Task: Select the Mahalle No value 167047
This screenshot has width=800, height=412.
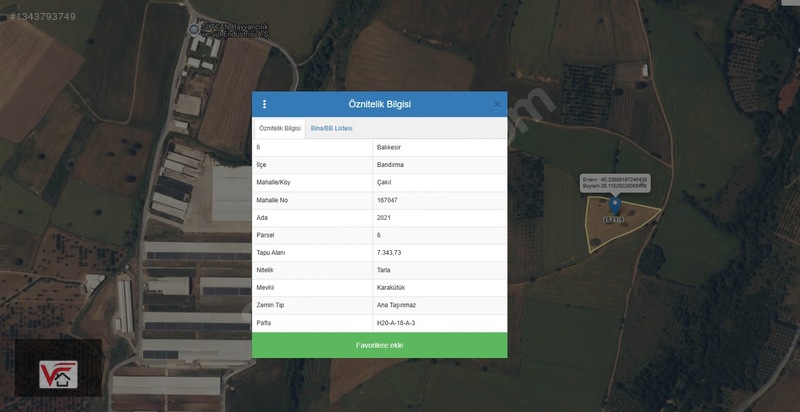Action: [x=387, y=200]
